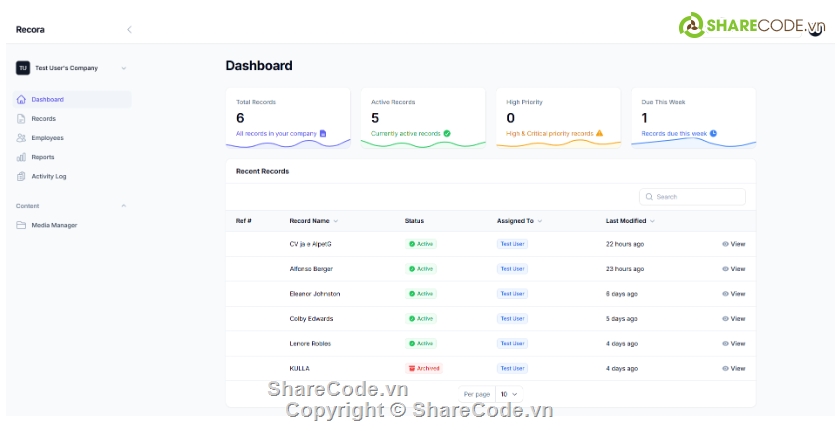Click the Dashboard home icon in sidebar
This screenshot has width=837, height=431.
(21, 100)
